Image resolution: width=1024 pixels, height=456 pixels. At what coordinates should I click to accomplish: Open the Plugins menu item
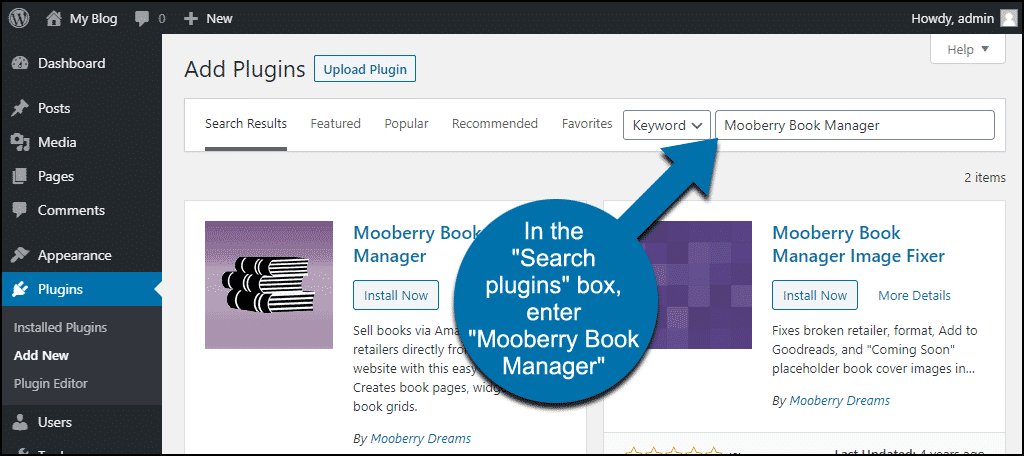click(81, 289)
